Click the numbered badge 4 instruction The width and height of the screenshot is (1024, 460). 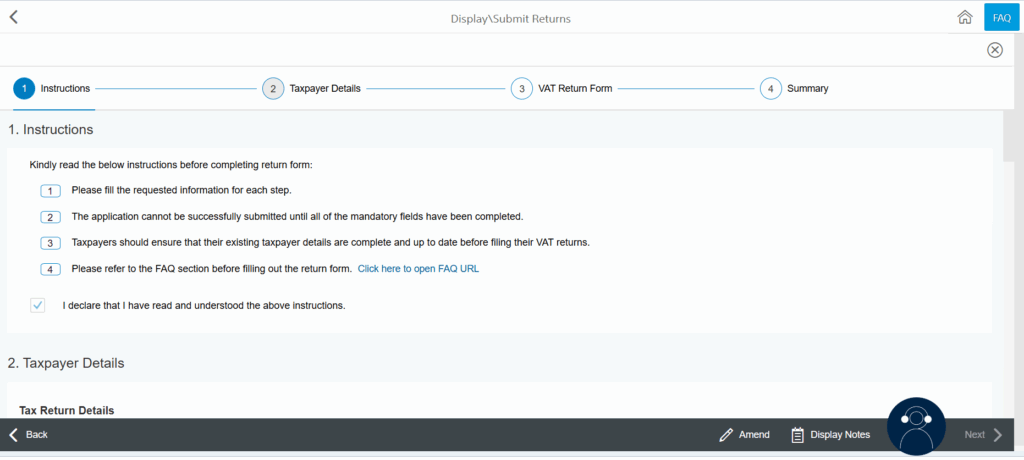[x=50, y=269]
